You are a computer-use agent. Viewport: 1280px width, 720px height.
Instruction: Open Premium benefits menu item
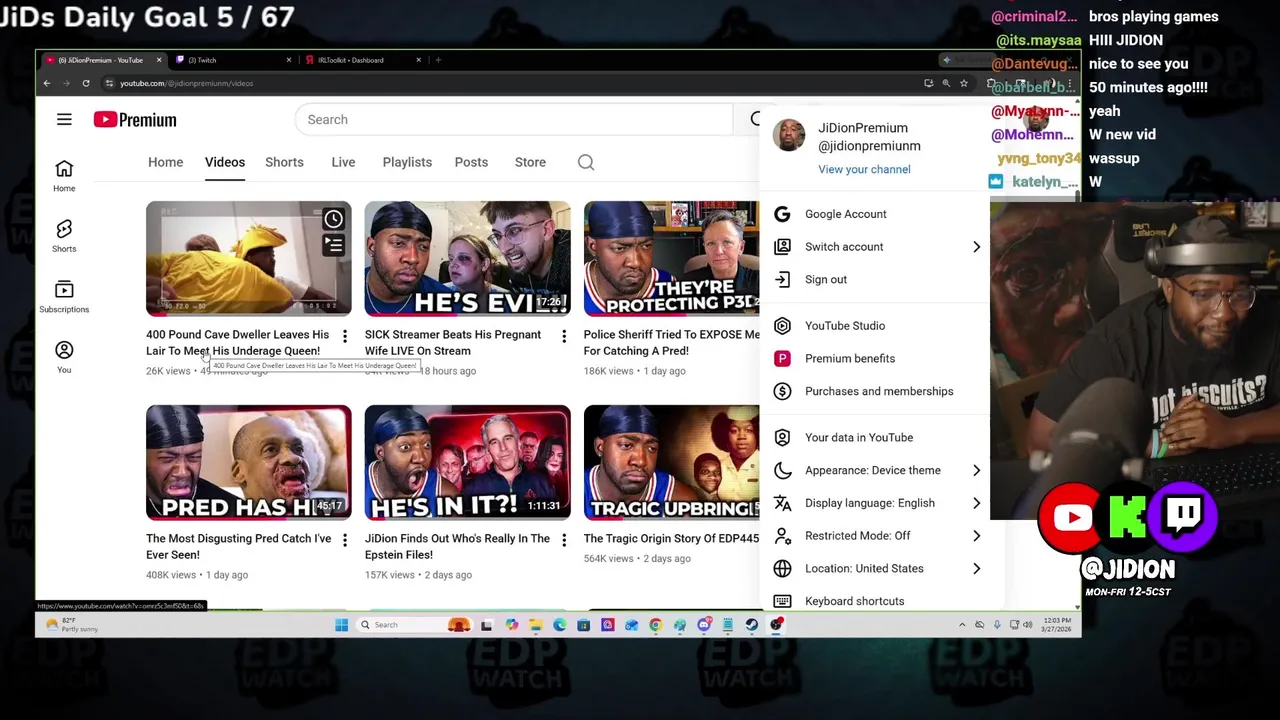[875, 359]
